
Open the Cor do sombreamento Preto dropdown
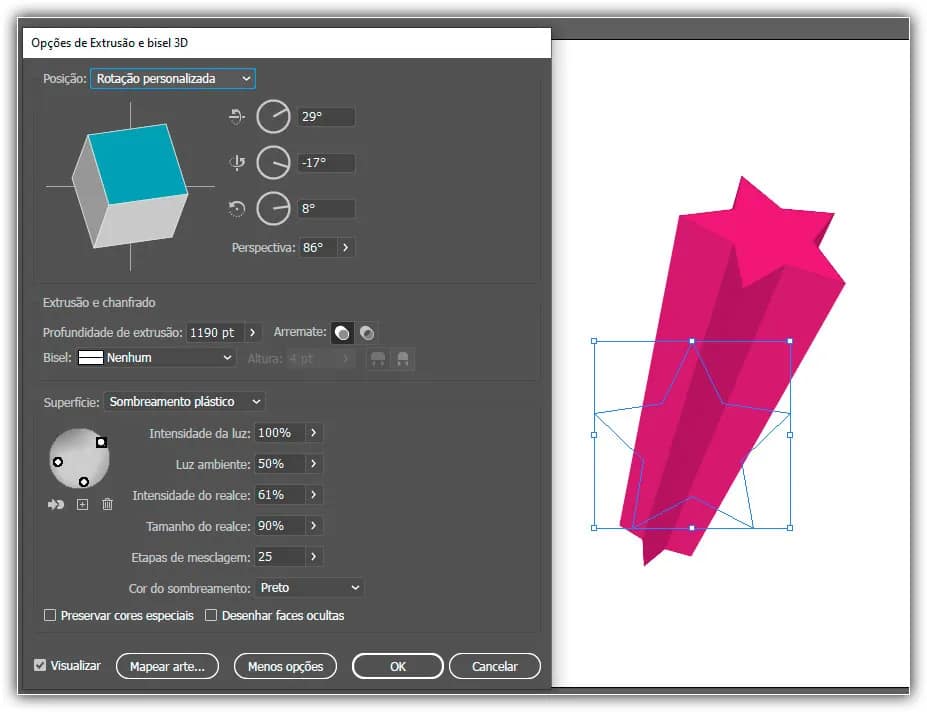coord(310,588)
